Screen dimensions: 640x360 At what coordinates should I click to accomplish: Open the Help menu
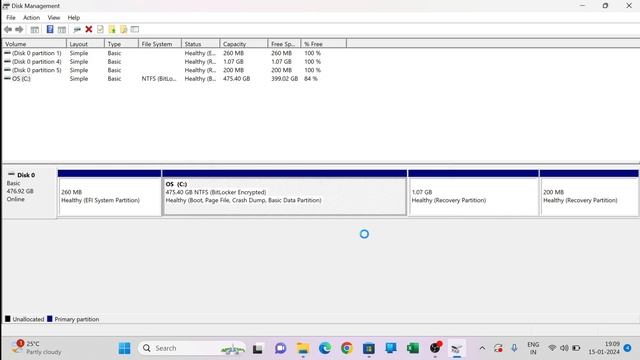pyautogui.click(x=73, y=18)
